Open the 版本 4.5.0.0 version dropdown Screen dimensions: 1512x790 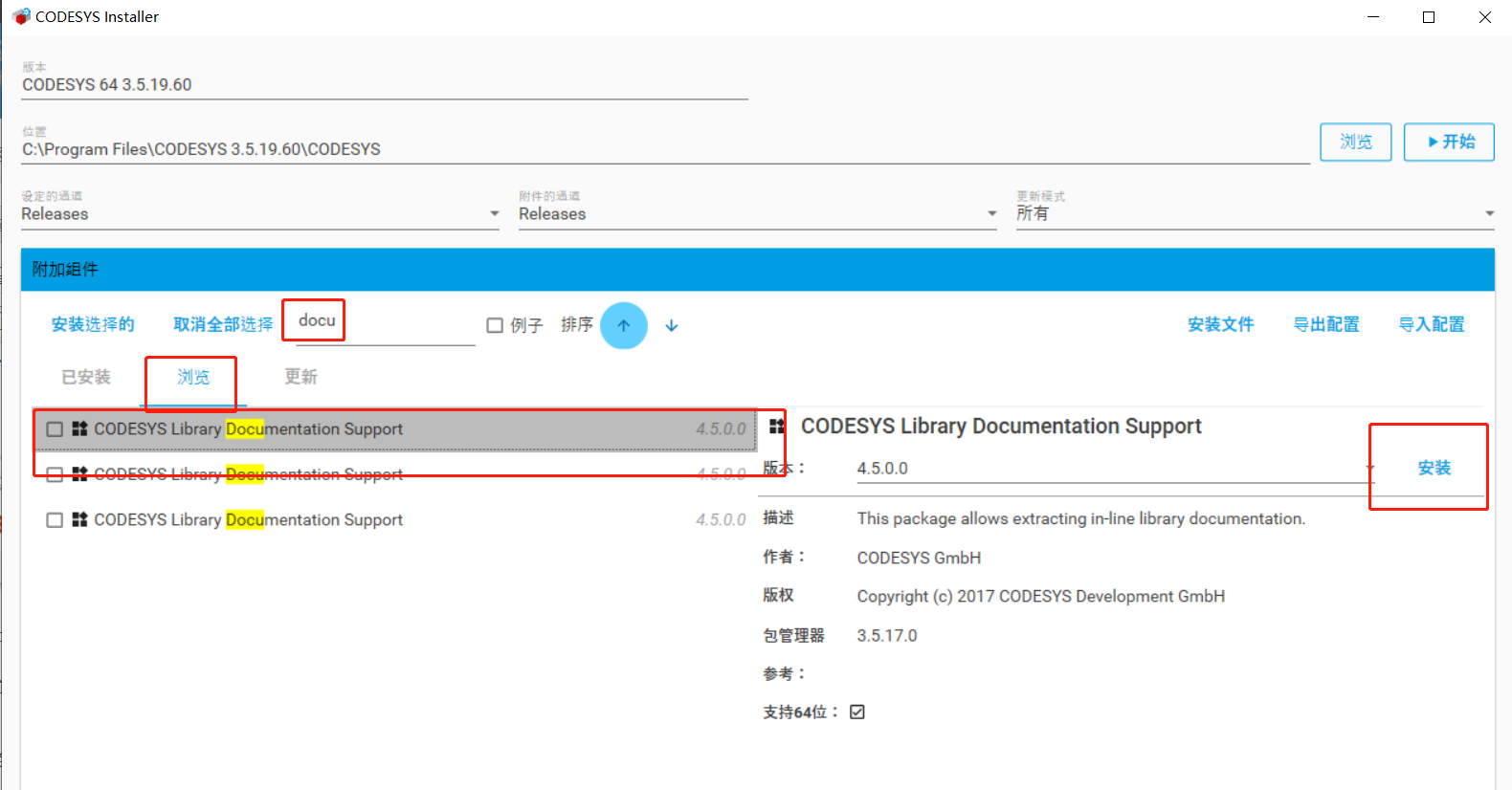click(1115, 469)
